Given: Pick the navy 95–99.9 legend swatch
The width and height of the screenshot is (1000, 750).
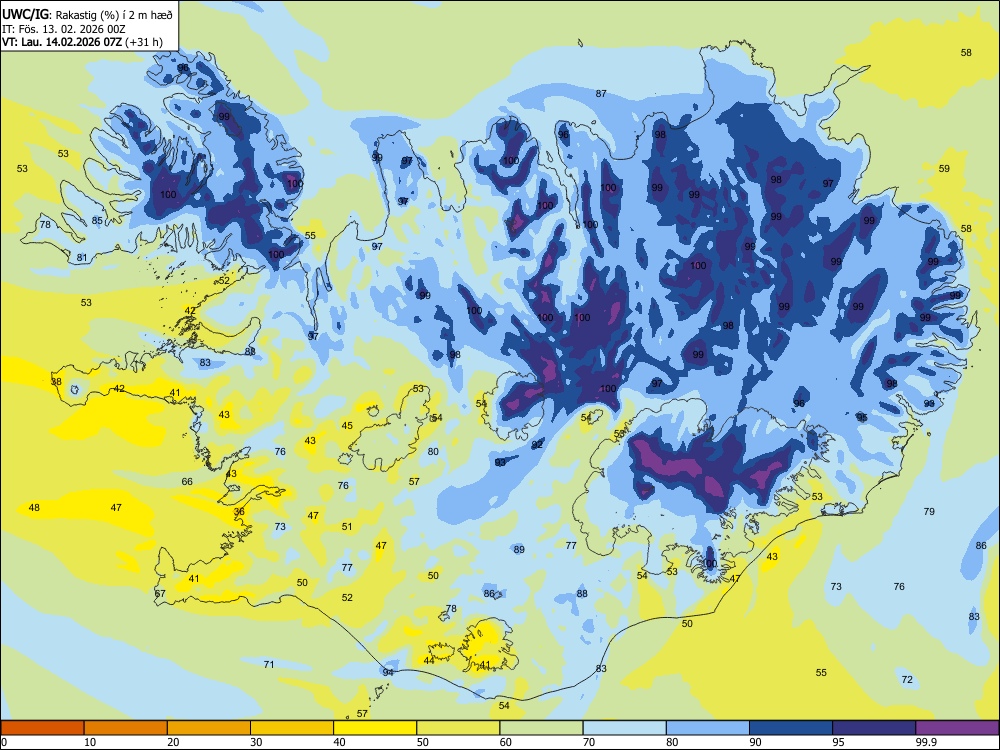Looking at the screenshot, I should tap(874, 728).
